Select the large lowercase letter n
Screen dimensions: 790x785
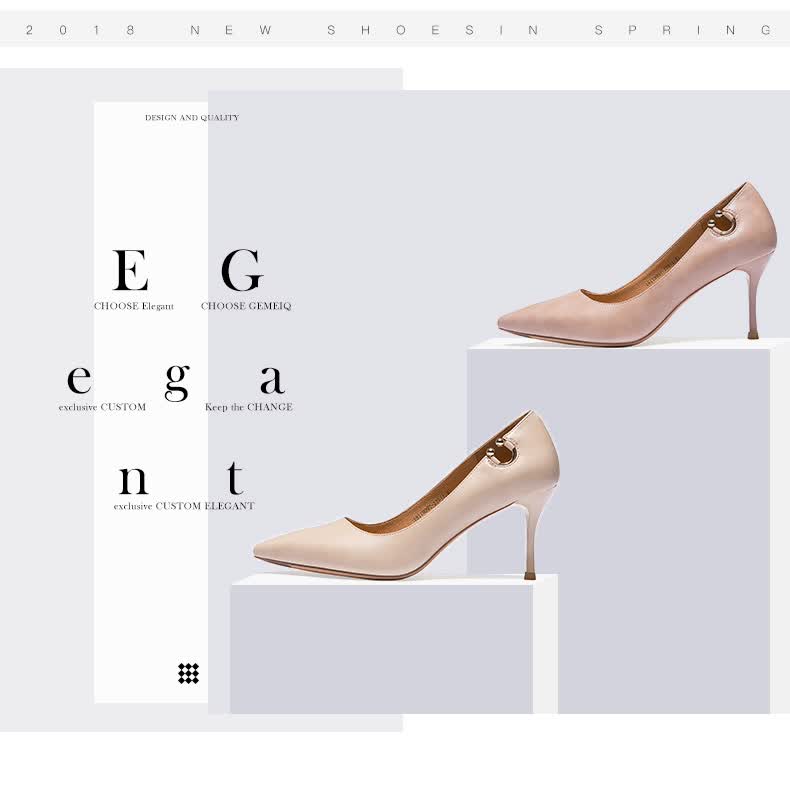click(133, 480)
